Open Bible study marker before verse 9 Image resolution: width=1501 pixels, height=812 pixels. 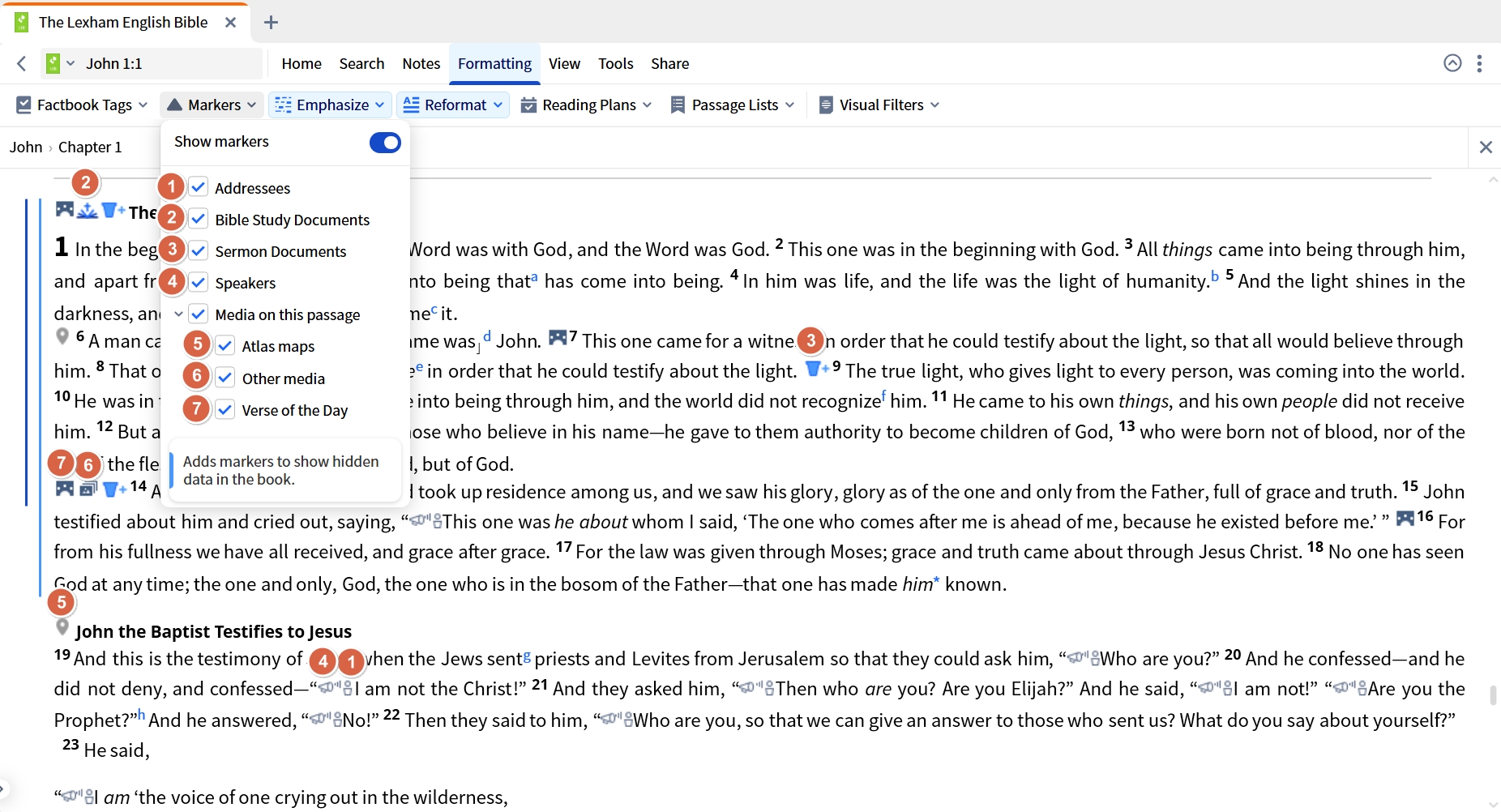[816, 369]
